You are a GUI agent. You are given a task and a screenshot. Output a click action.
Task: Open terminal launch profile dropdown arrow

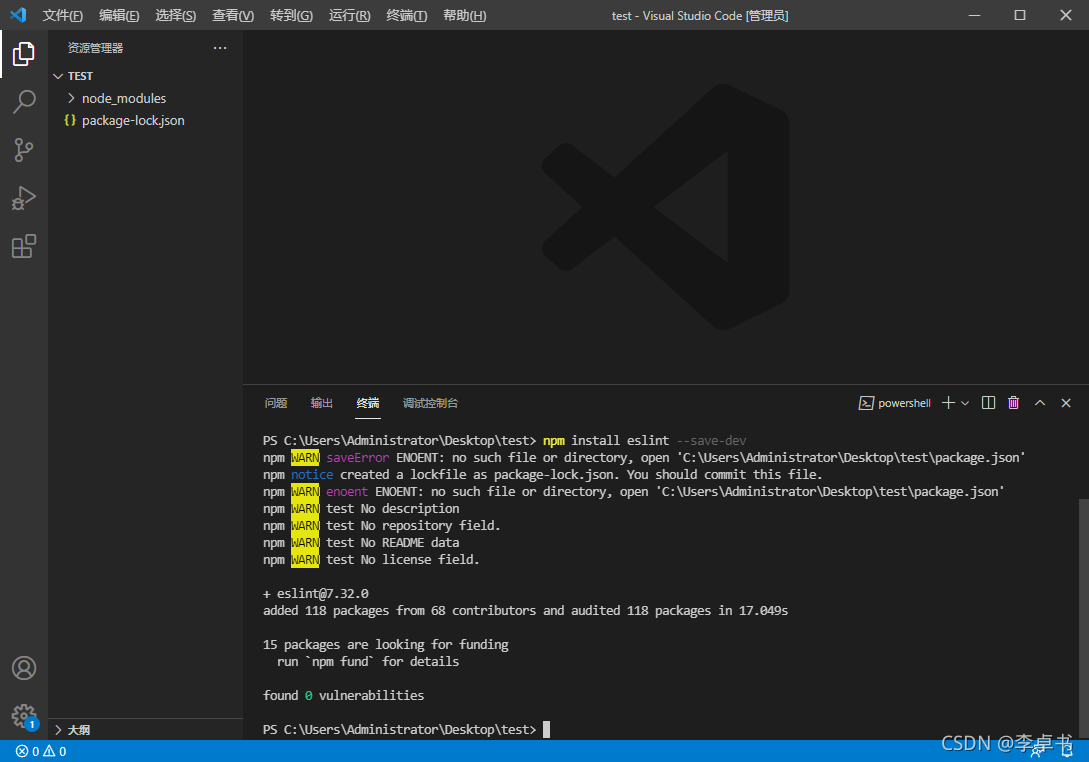(965, 404)
